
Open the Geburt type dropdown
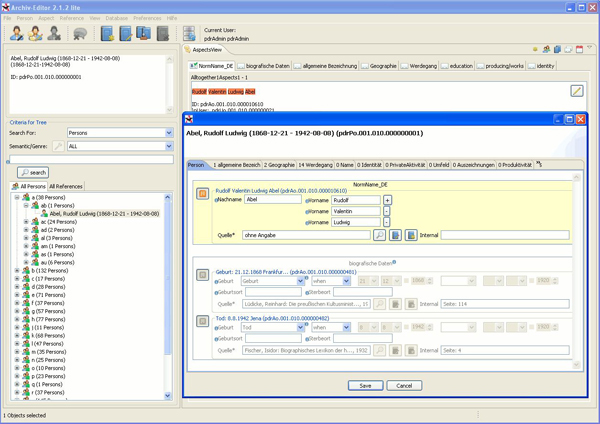point(302,281)
